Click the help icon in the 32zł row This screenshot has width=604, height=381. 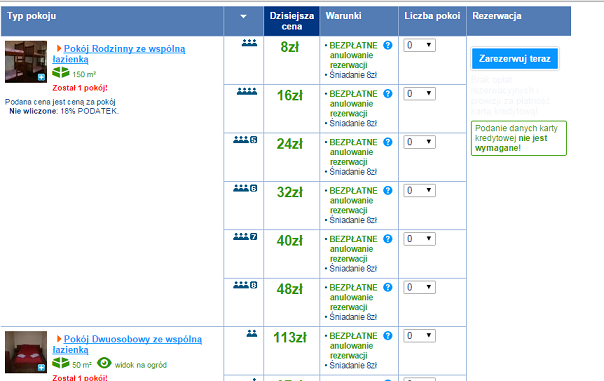pyautogui.click(x=388, y=191)
